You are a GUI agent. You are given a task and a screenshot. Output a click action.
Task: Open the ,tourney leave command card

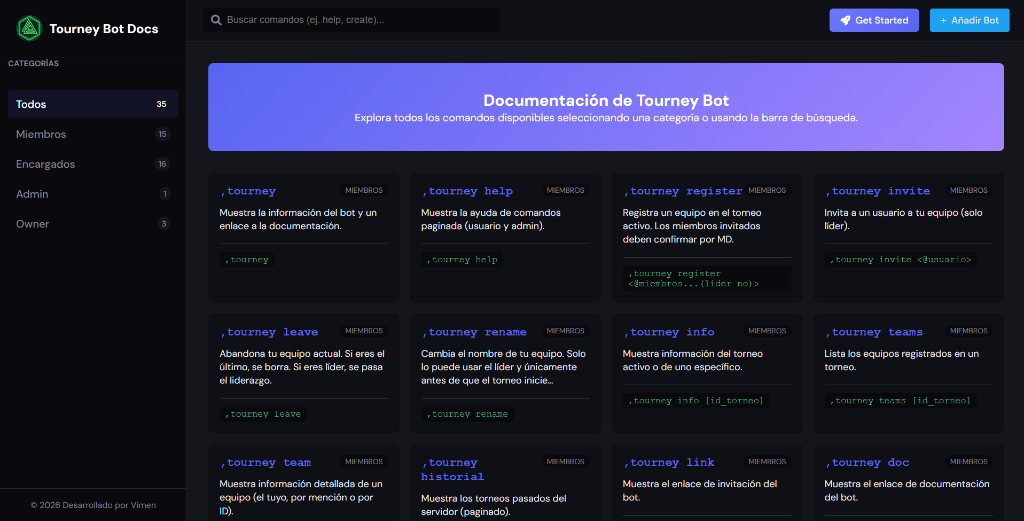[x=304, y=373]
